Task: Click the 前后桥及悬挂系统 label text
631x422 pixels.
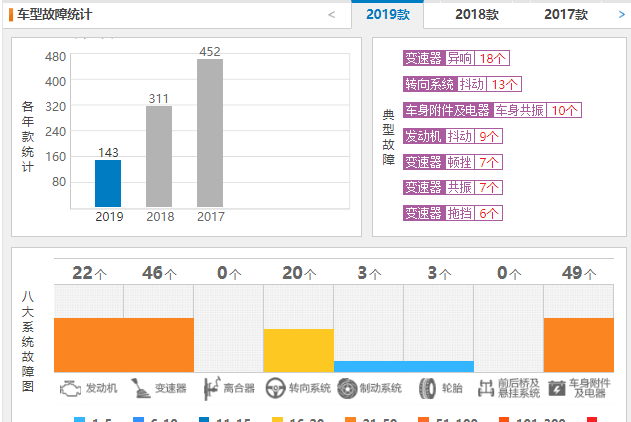Action: coord(519,388)
